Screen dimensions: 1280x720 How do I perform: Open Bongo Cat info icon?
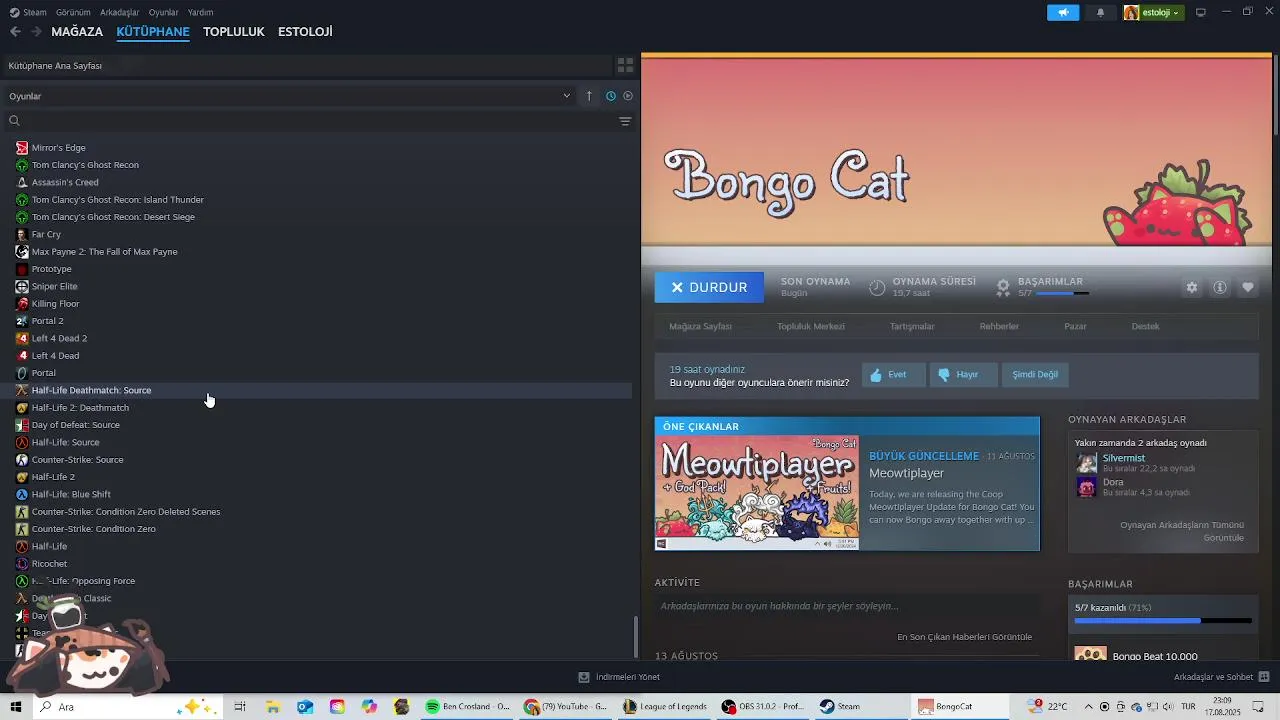pyautogui.click(x=1220, y=287)
